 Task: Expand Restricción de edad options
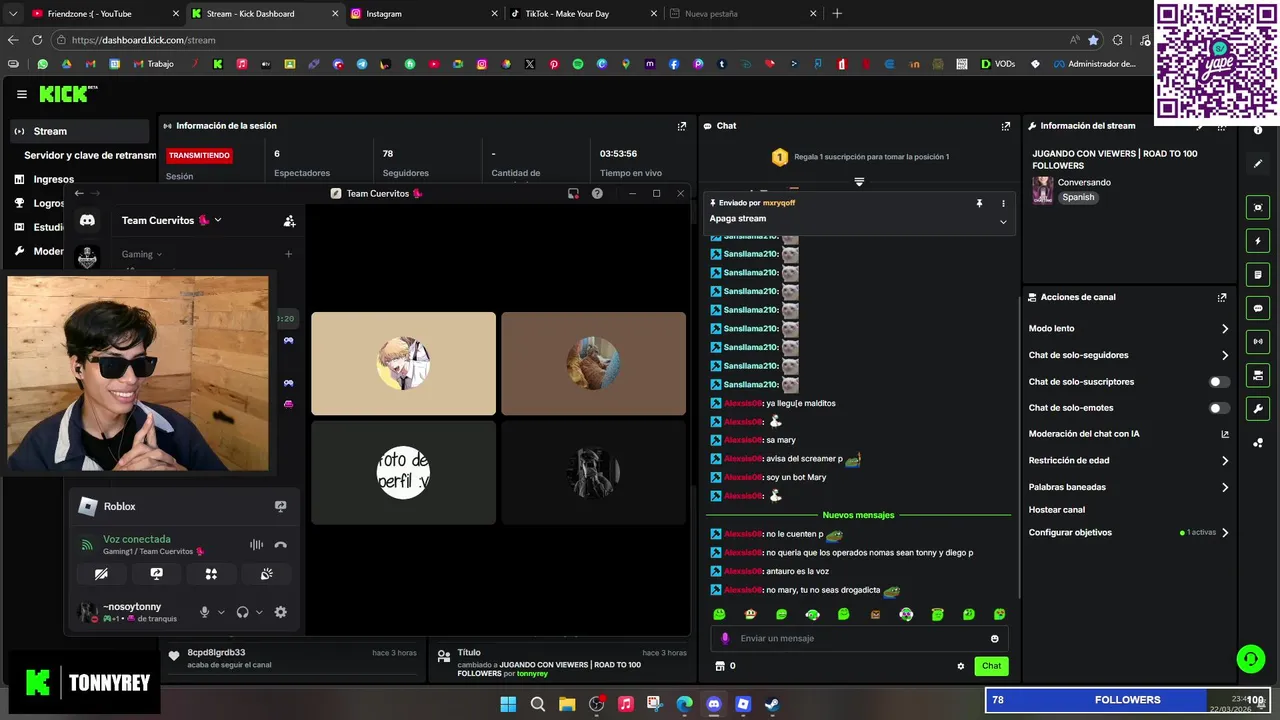(1225, 461)
